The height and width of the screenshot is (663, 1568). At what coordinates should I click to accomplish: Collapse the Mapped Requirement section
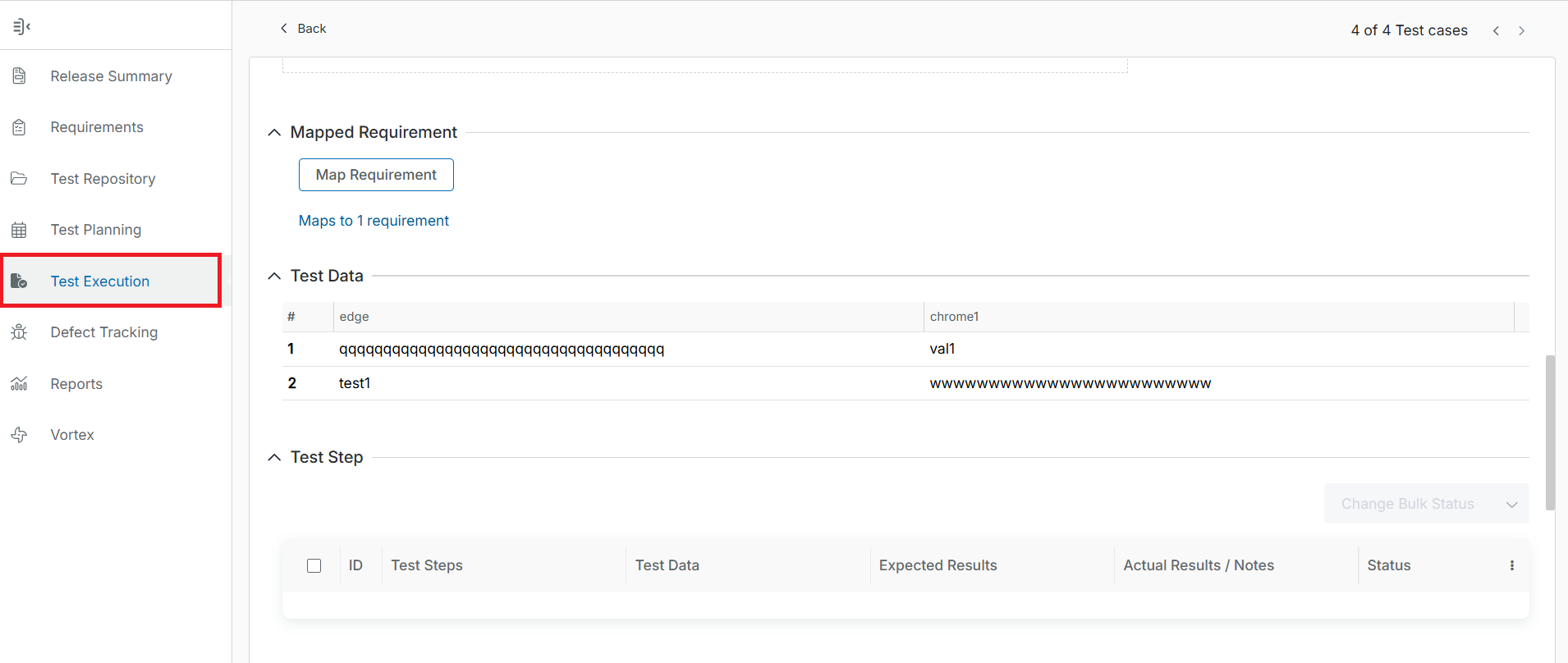pos(274,133)
